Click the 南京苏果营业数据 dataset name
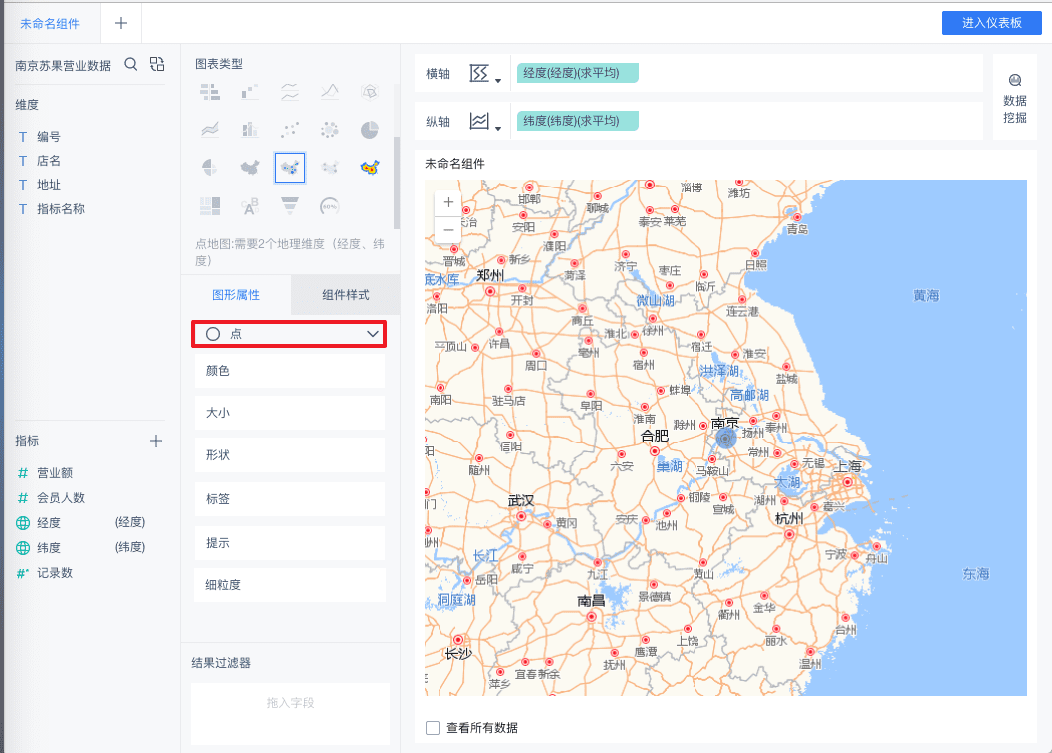The image size is (1052, 753). [63, 66]
